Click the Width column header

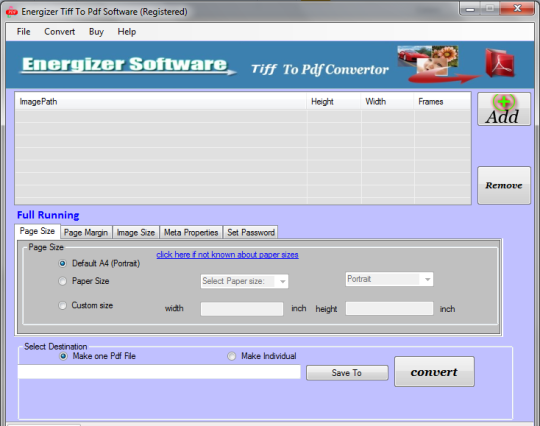pyautogui.click(x=387, y=102)
